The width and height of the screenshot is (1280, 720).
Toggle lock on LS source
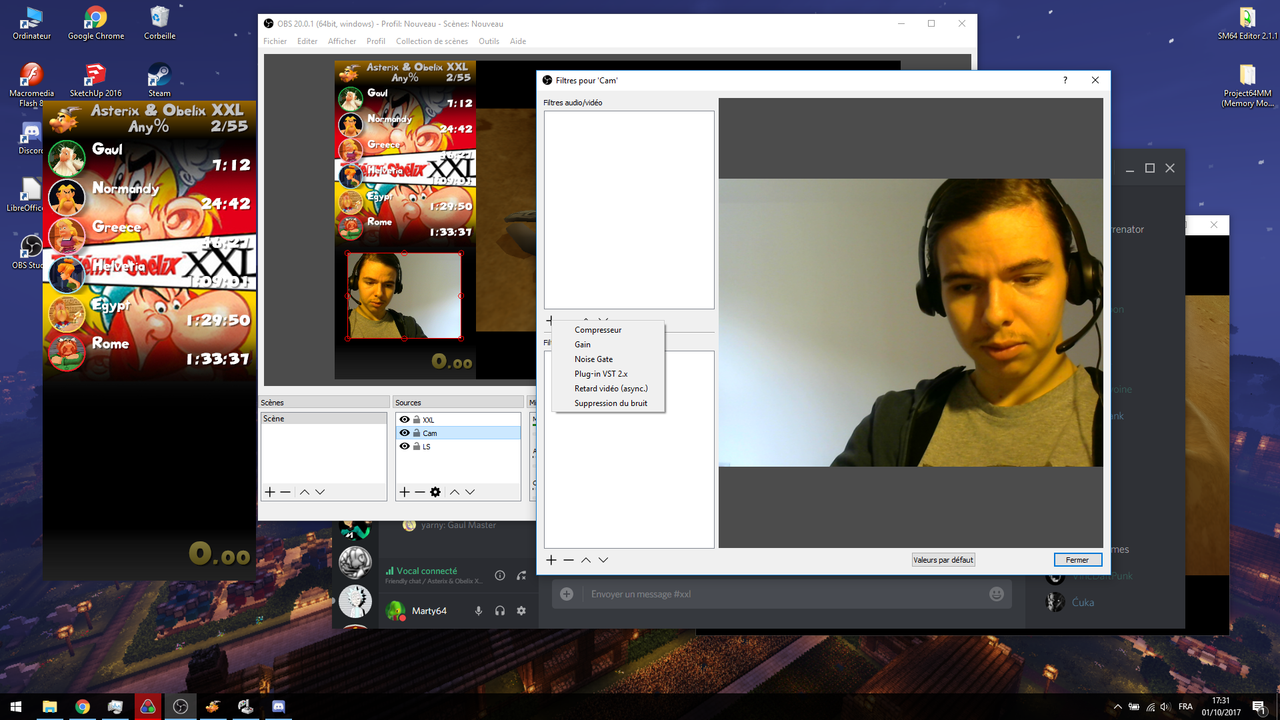coord(416,446)
